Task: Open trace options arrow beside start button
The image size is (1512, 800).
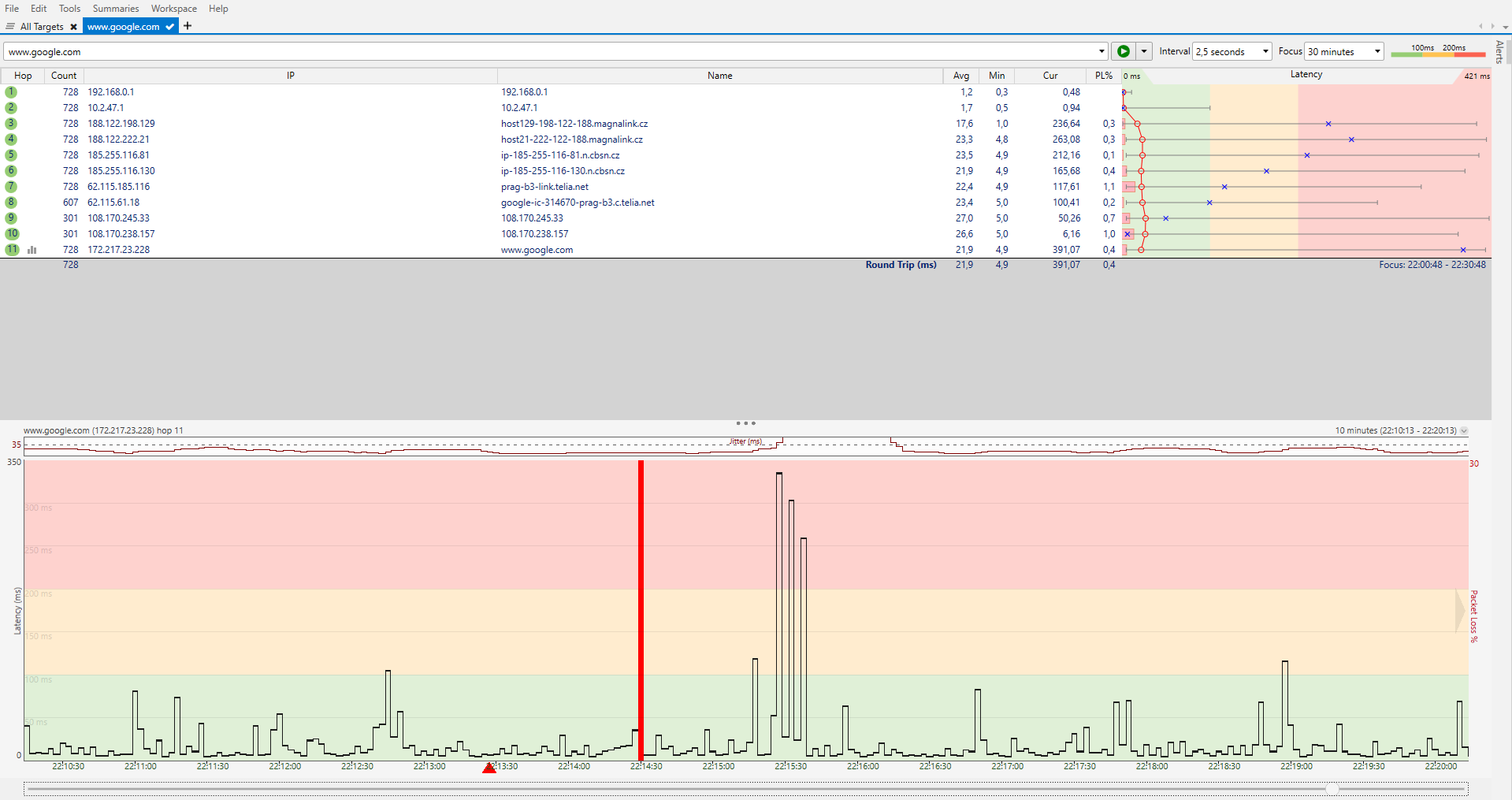Action: pos(1143,51)
